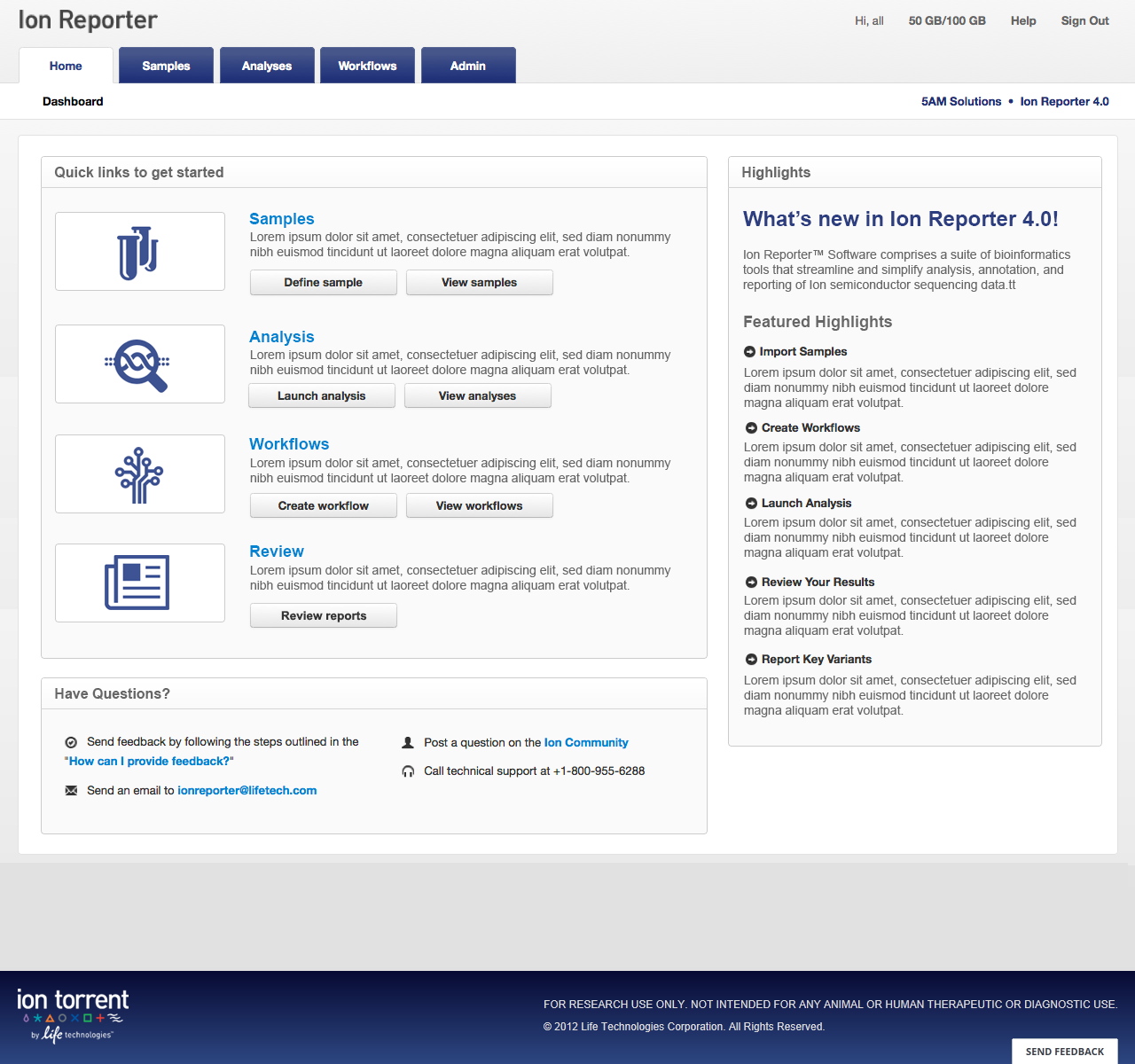Click the headset technical support icon
The image size is (1135, 1064).
pyautogui.click(x=408, y=771)
